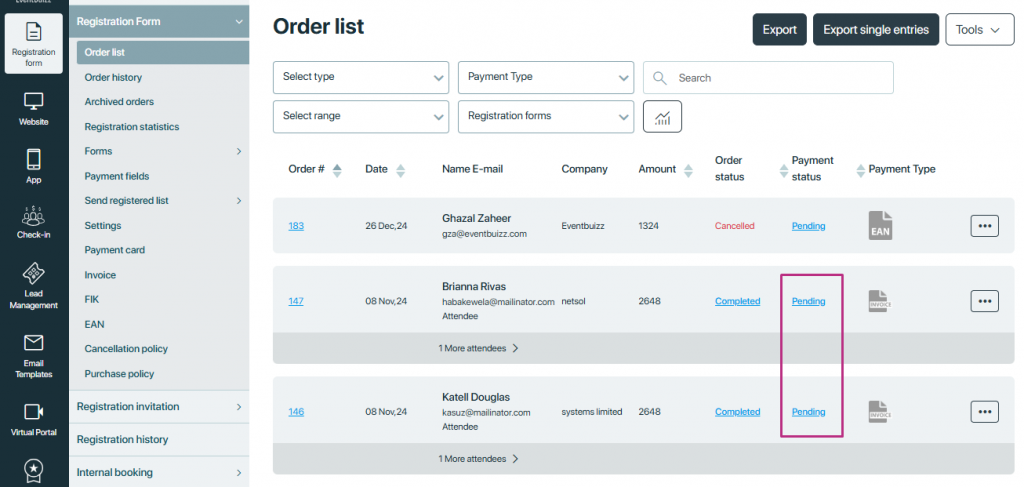Open the three-dots menu for order 147
The height and width of the screenshot is (487, 1024).
[984, 301]
